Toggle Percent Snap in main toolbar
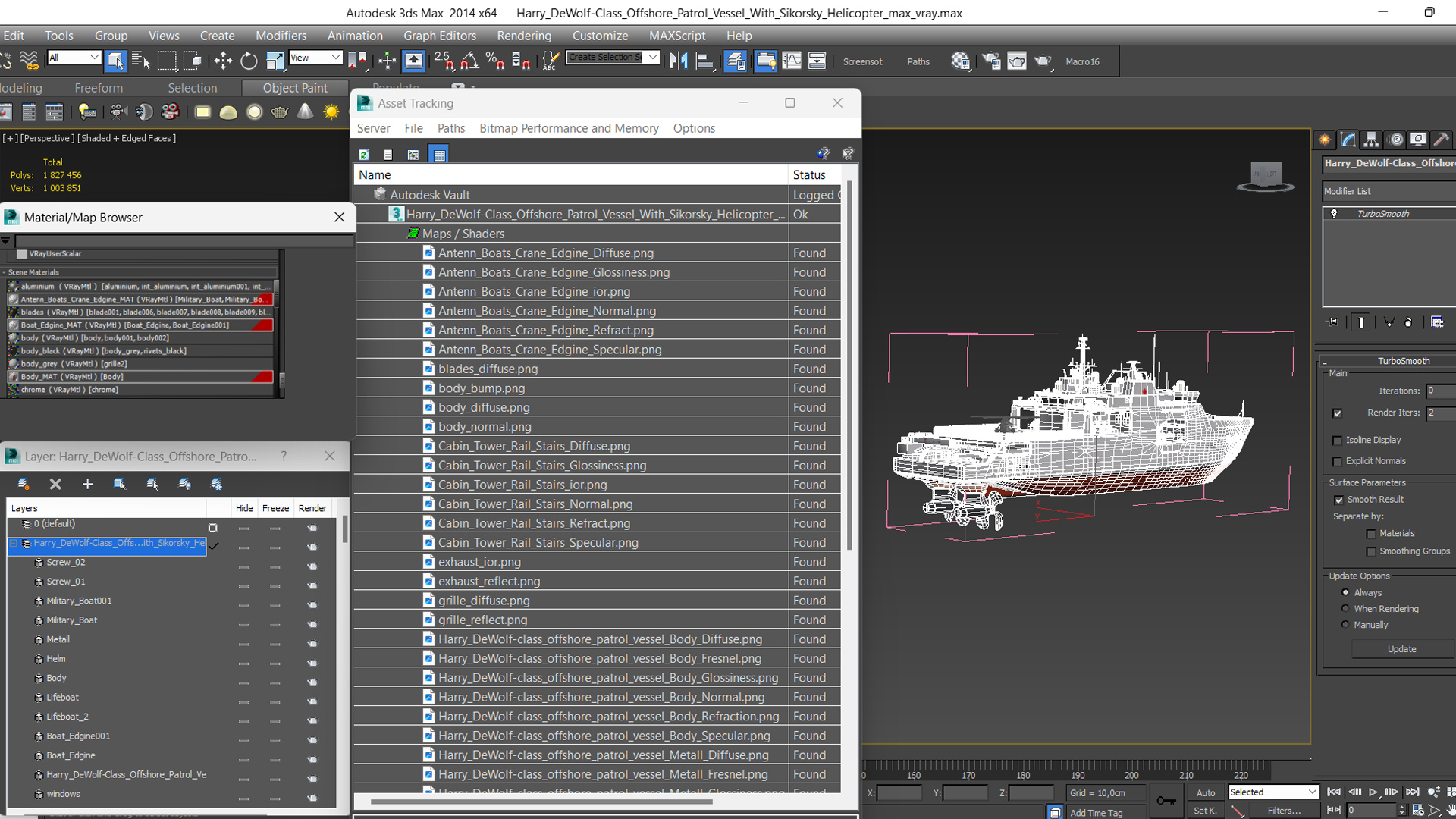 495,61
